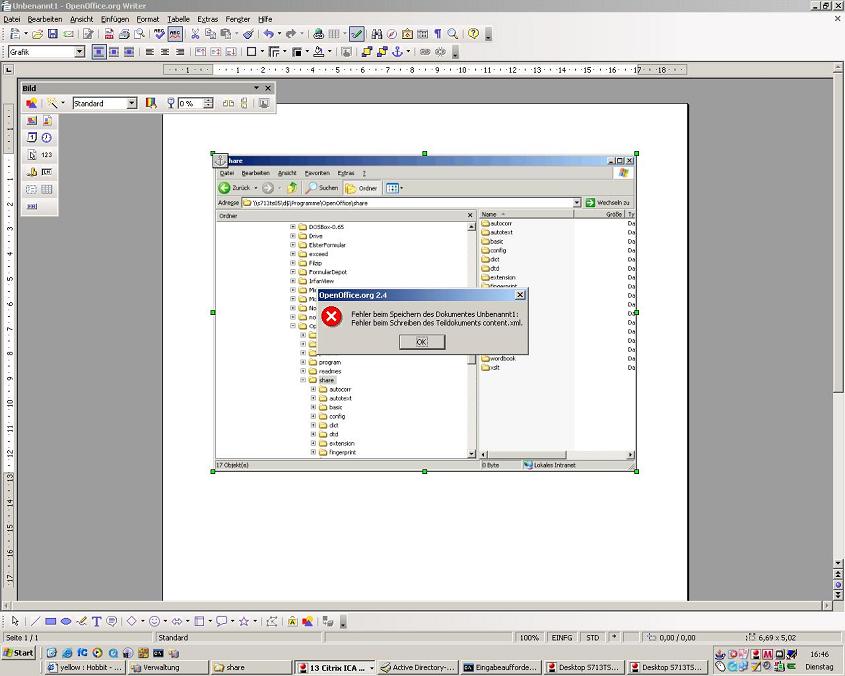
Task: Click the Print file directly icon
Action: pos(124,34)
